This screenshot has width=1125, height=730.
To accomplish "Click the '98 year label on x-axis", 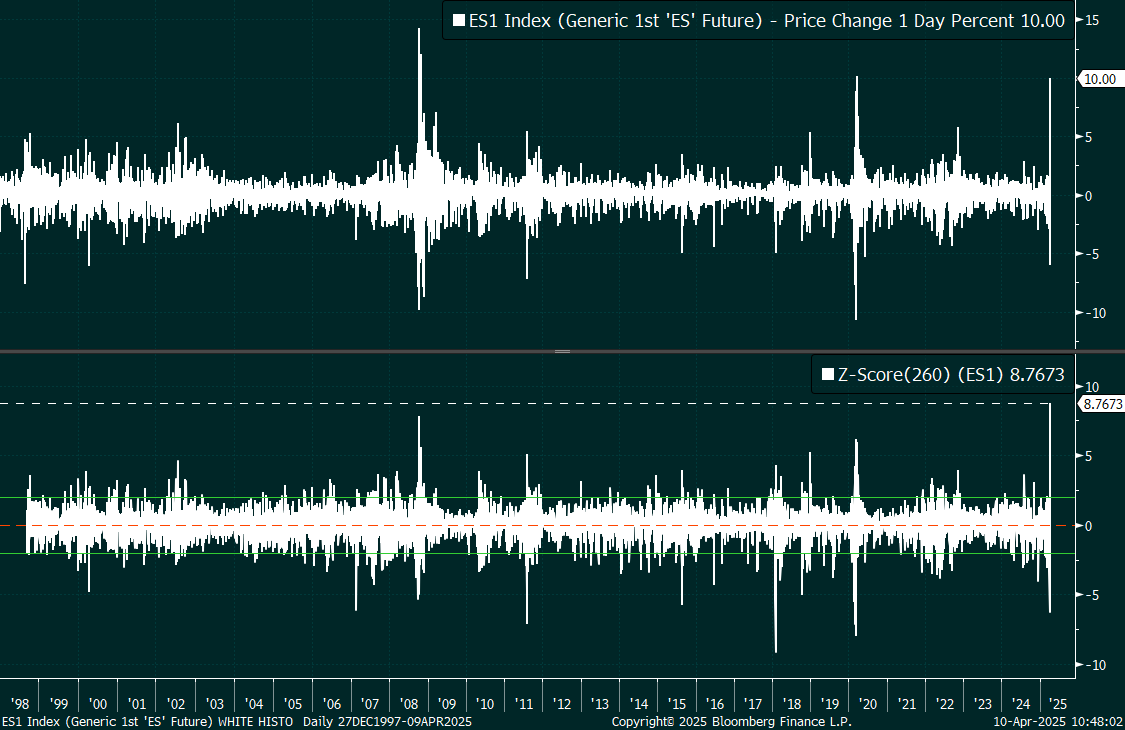I will coord(20,704).
